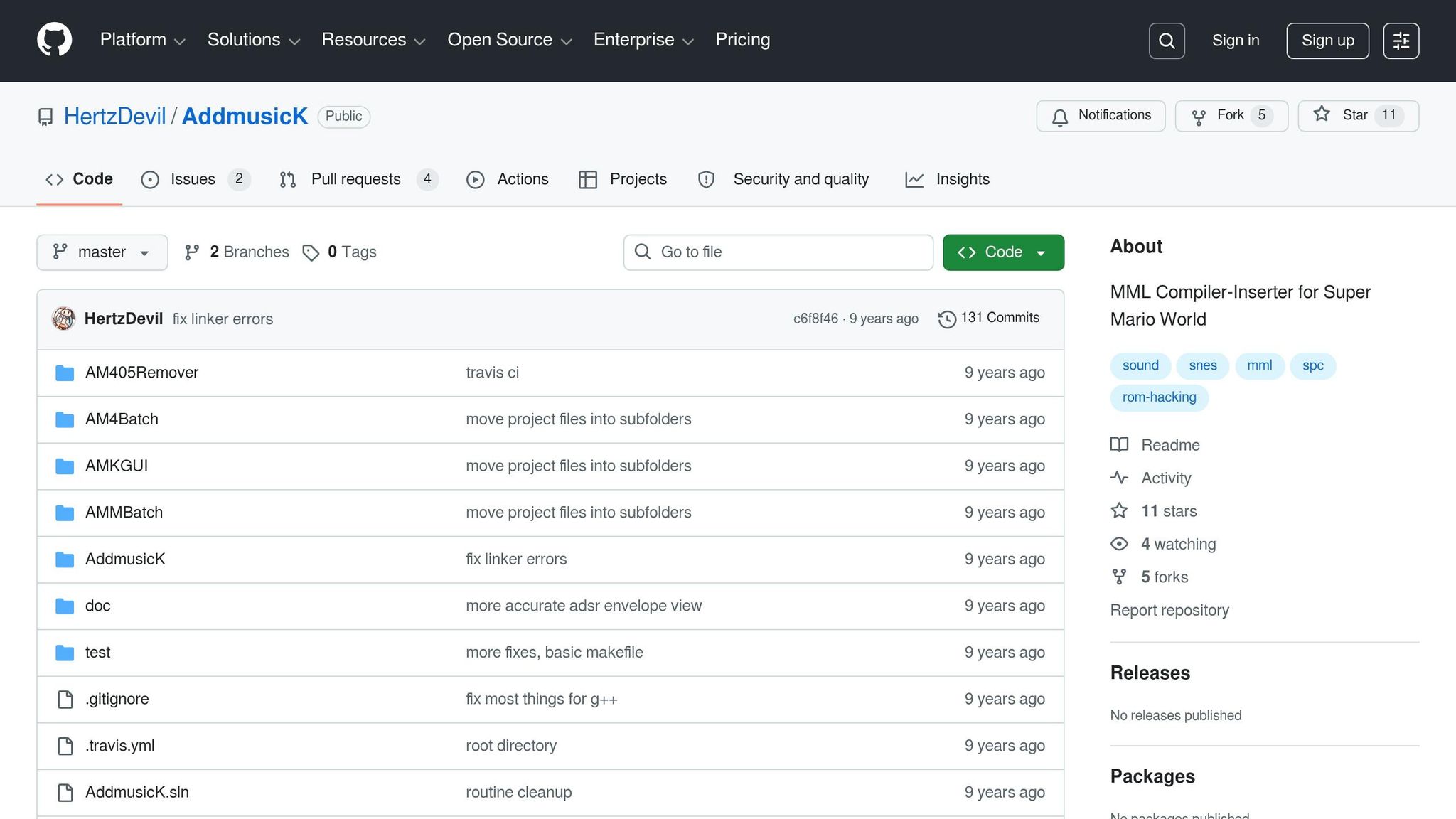Click the snes topic tag
This screenshot has height=819, width=1456.
tap(1203, 366)
